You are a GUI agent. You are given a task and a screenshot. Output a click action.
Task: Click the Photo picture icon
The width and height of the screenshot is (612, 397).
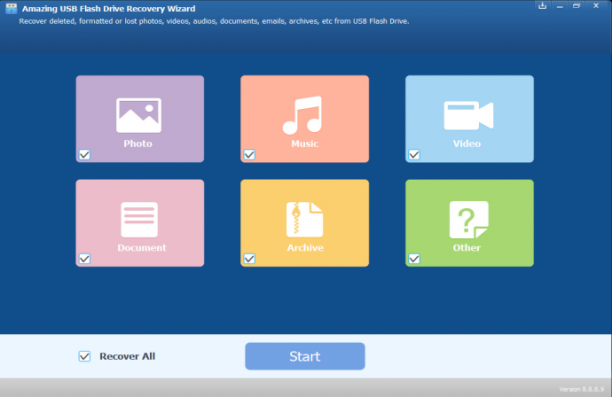tap(139, 116)
